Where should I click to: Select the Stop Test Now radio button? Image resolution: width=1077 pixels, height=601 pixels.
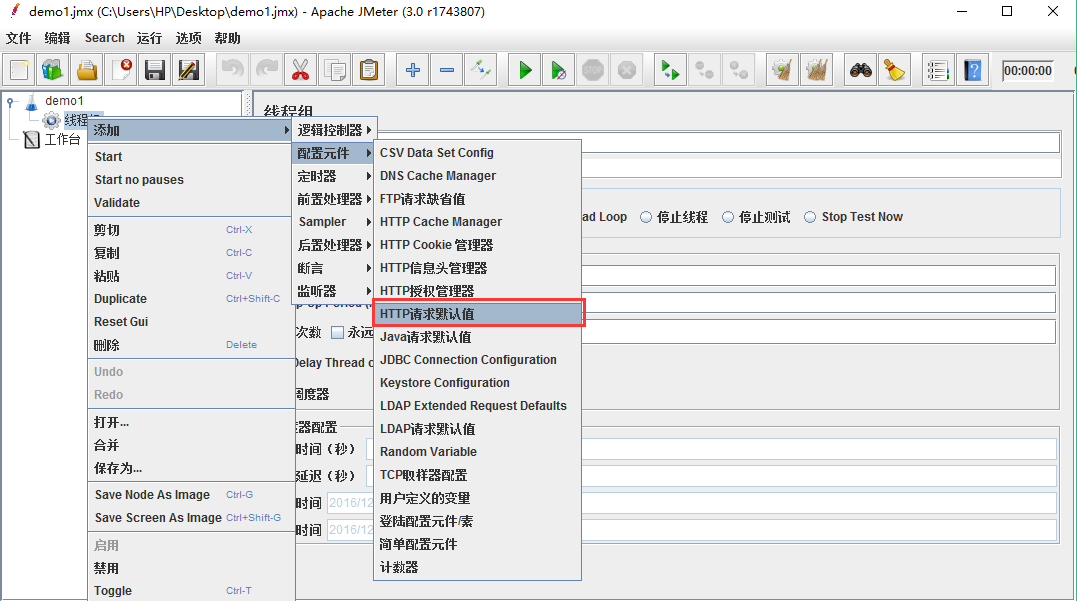tap(810, 217)
